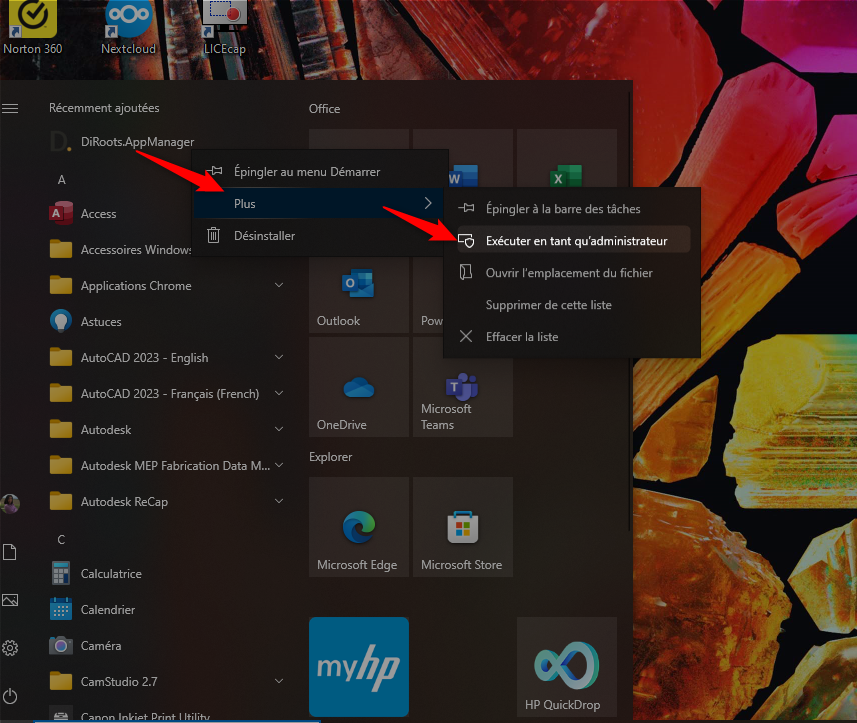Open the Settings gear icon
This screenshot has width=857, height=723.
point(11,647)
